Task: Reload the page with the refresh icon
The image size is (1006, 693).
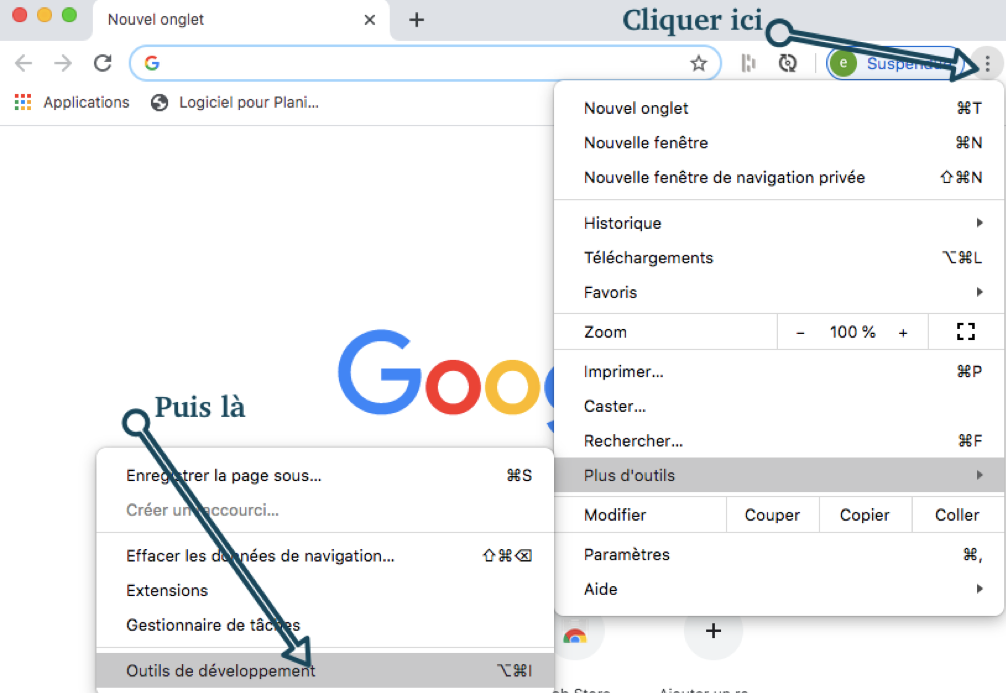Action: click(103, 62)
